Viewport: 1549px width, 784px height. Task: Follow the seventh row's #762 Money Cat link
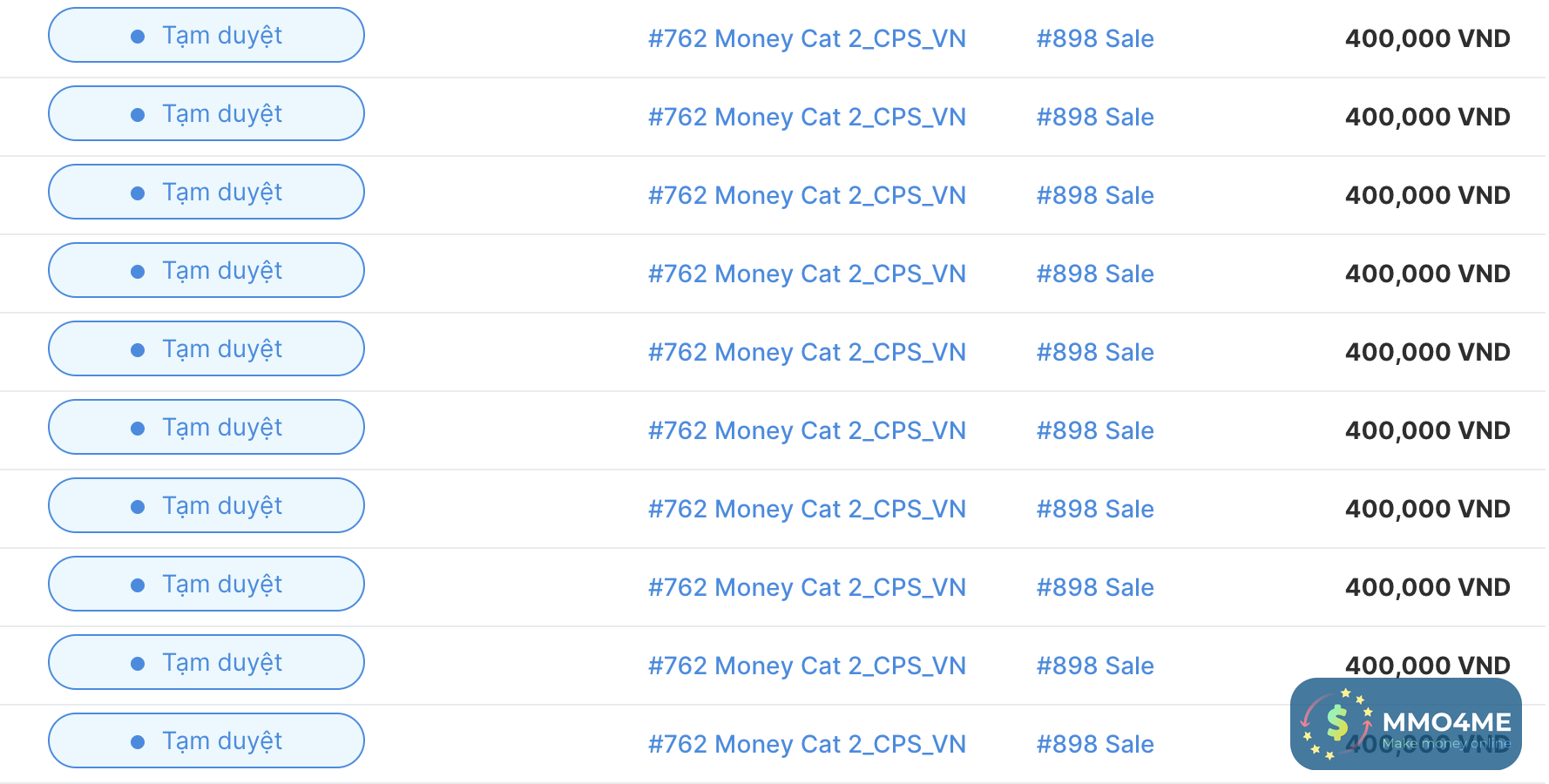pos(807,510)
